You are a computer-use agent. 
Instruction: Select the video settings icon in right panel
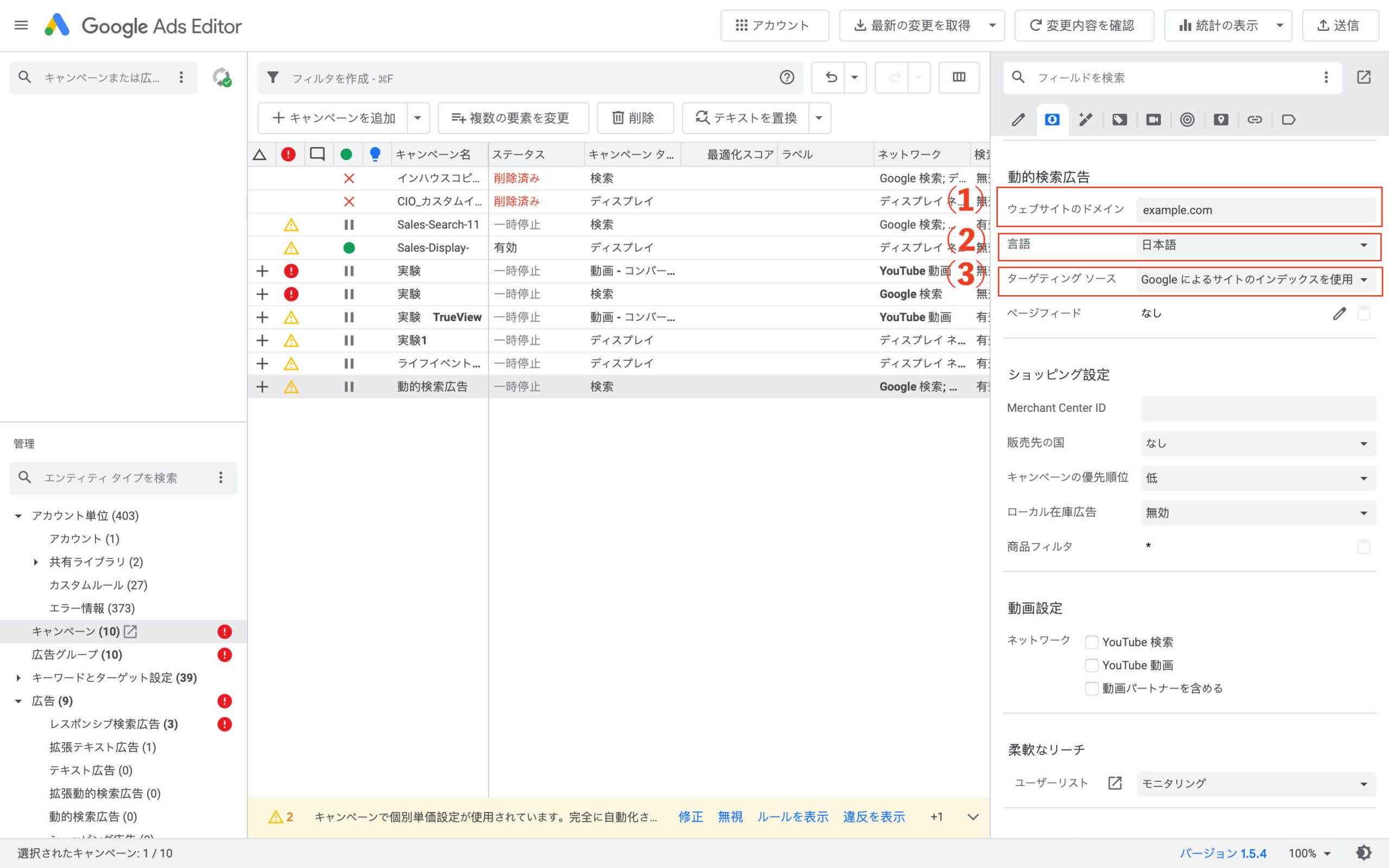[1153, 119]
